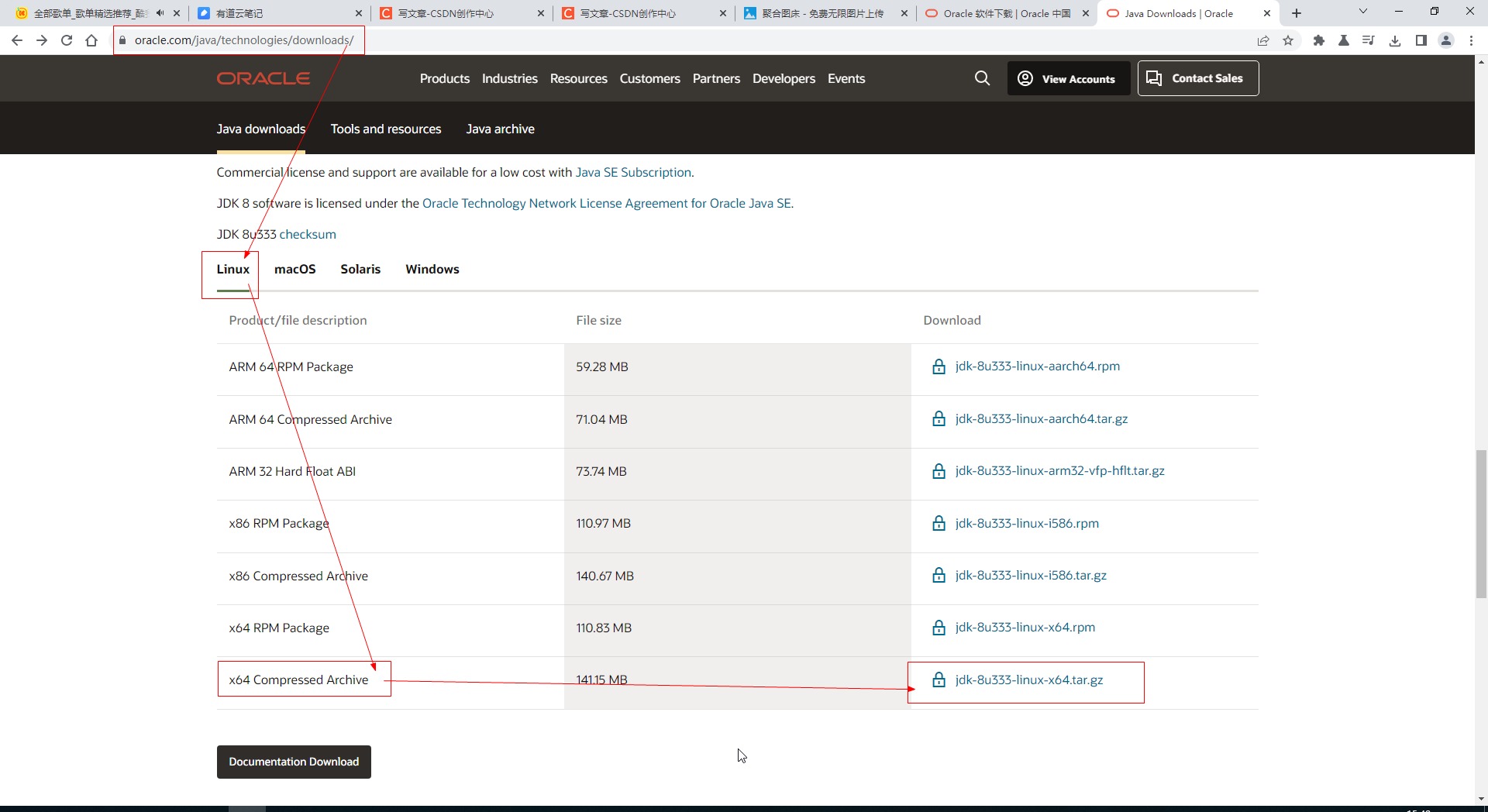Select the macOS platform tab
Viewport: 1488px width, 812px height.
294,269
